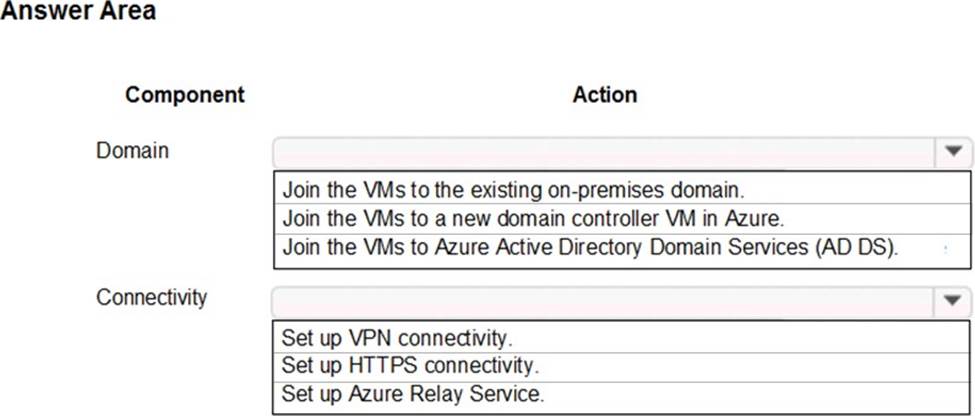Viewport: 975px width, 416px height.
Task: Click the Component column header
Action: [x=185, y=95]
